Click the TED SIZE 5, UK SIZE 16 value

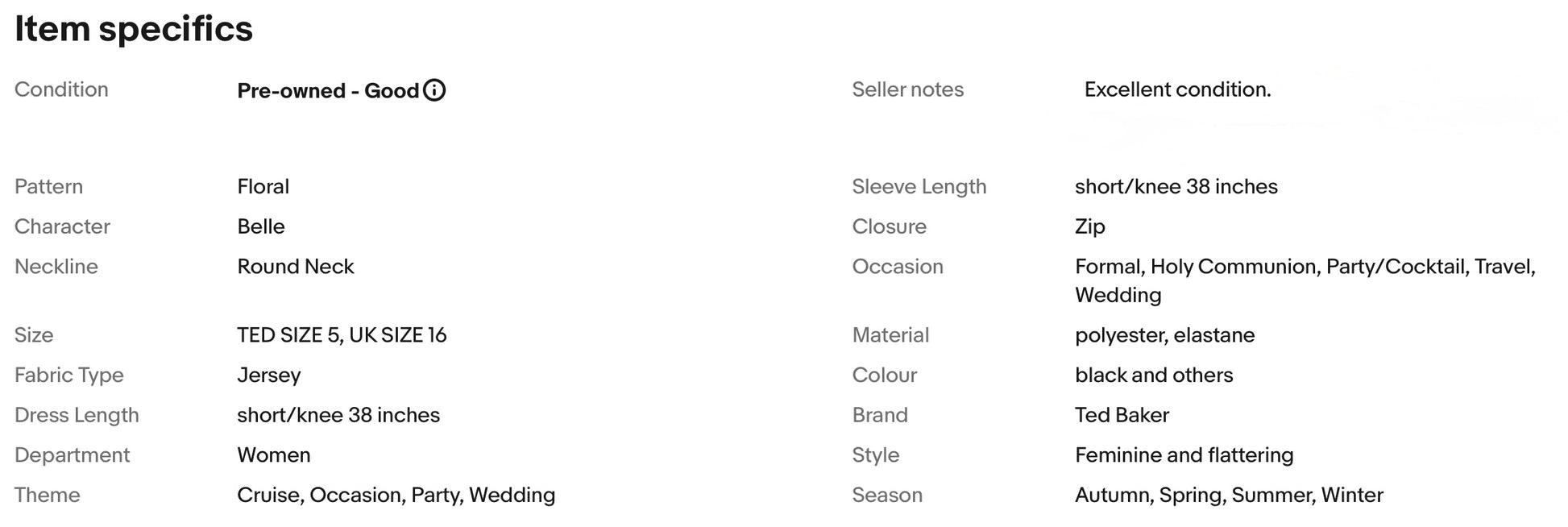(342, 335)
